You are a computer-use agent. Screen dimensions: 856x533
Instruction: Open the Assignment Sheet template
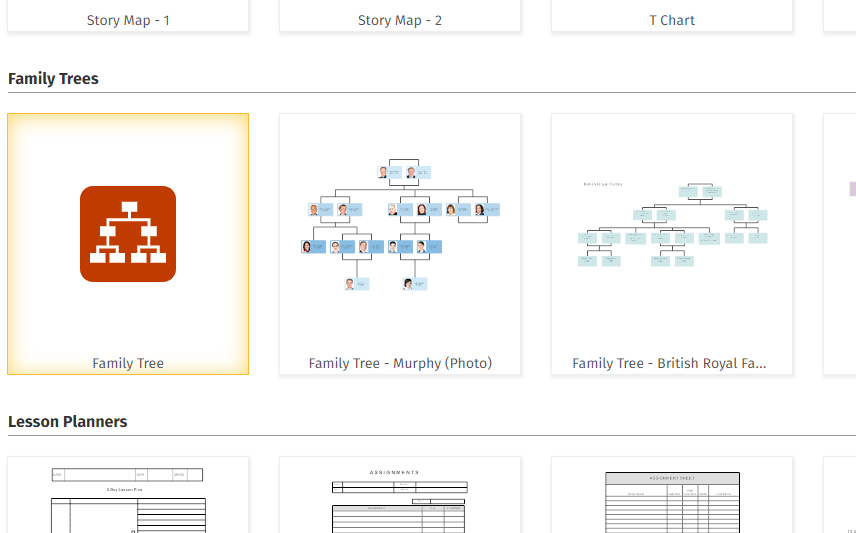click(x=672, y=495)
